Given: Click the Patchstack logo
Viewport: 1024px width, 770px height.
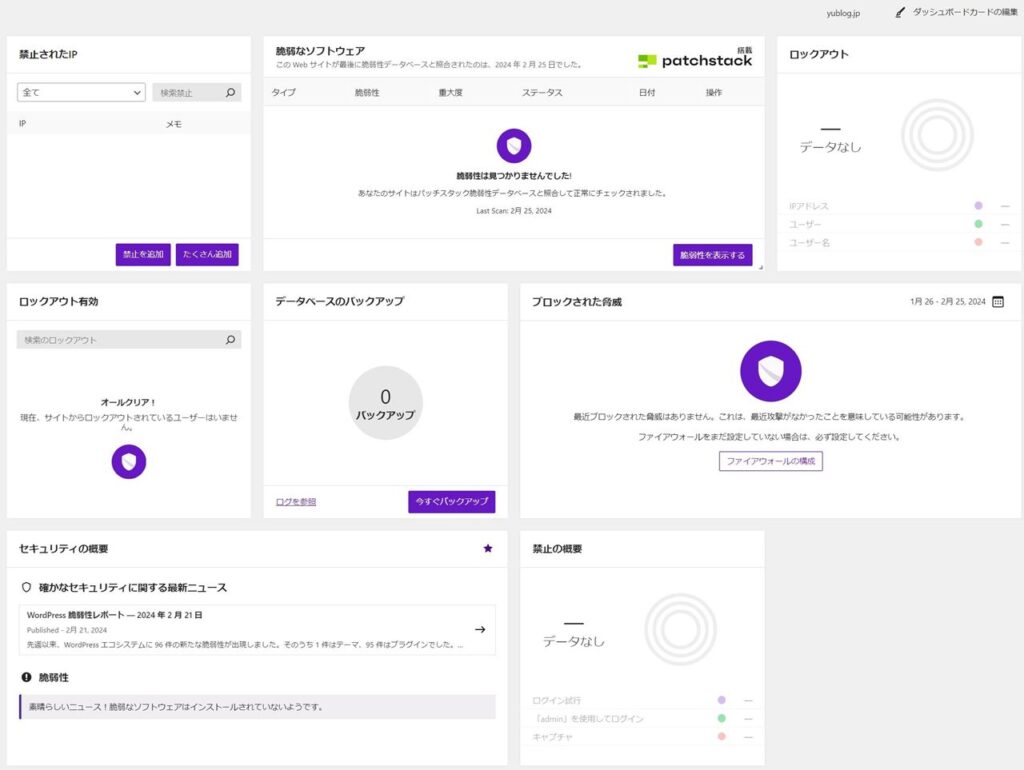Looking at the screenshot, I should point(694,61).
